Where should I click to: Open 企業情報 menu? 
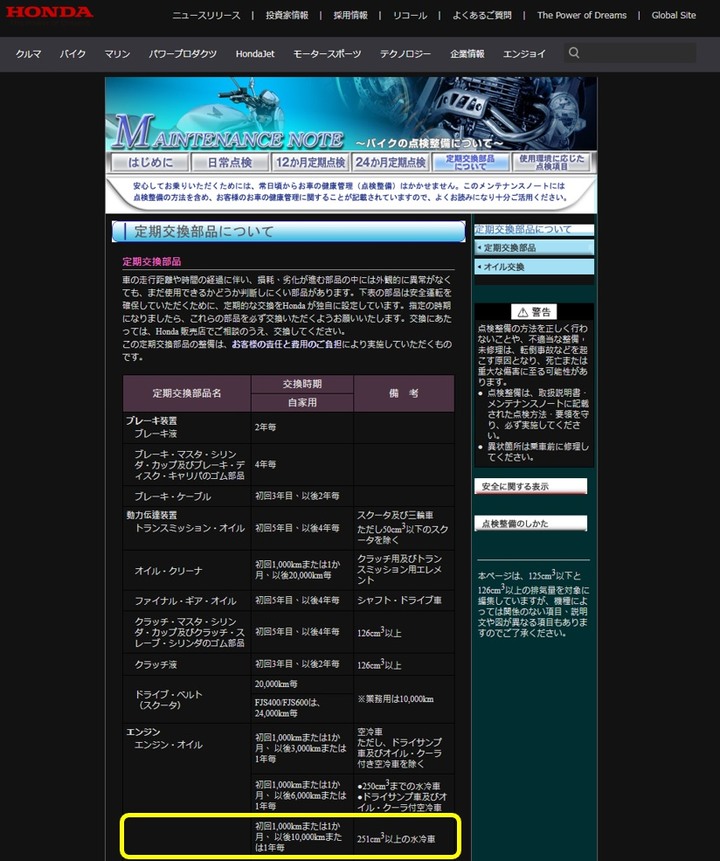(x=467, y=54)
